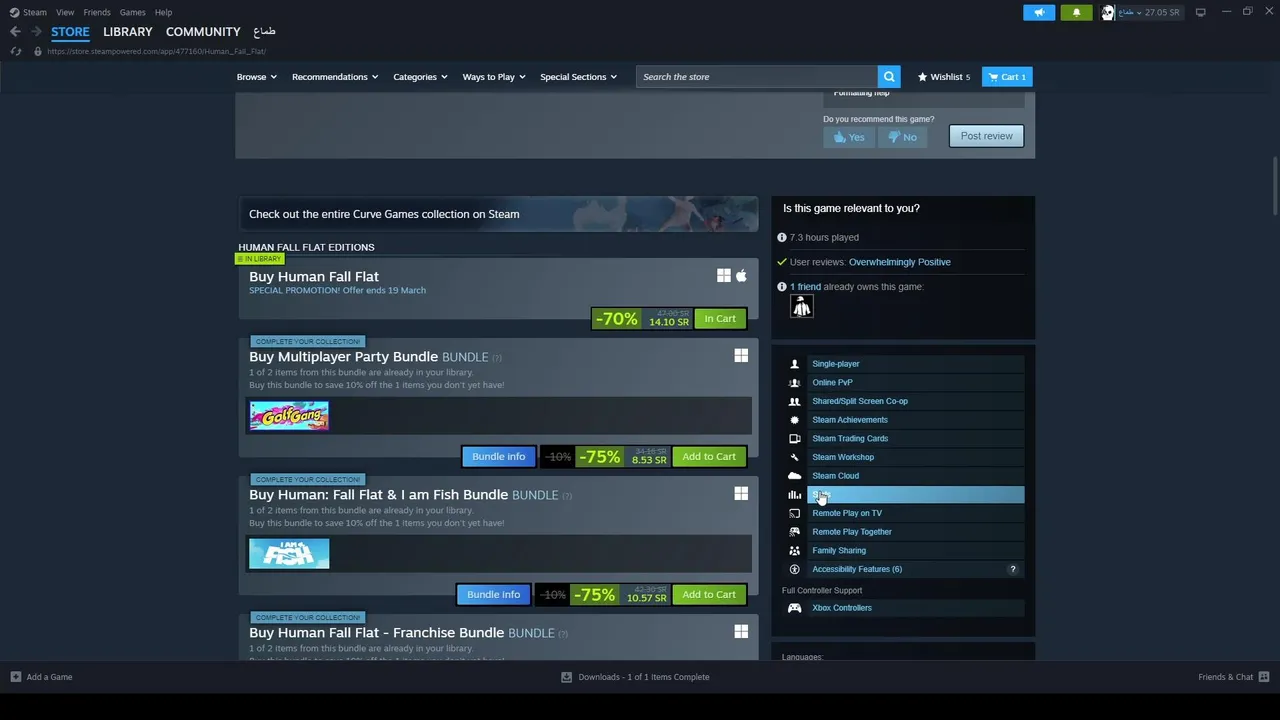The width and height of the screenshot is (1280, 720).
Task: Open the Wishlist
Action: (944, 77)
